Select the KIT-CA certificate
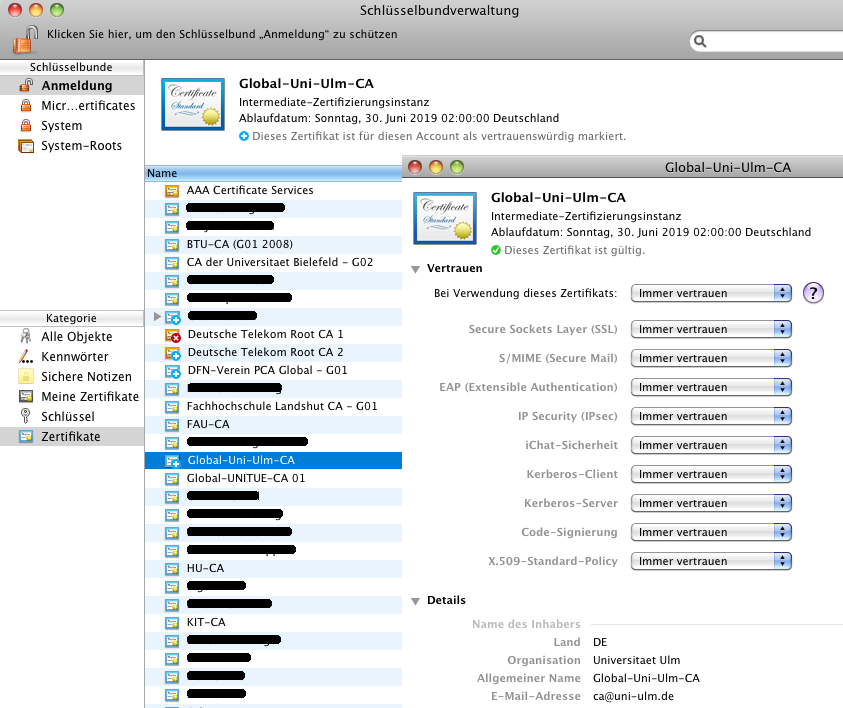This screenshot has width=843, height=708. coord(273,623)
